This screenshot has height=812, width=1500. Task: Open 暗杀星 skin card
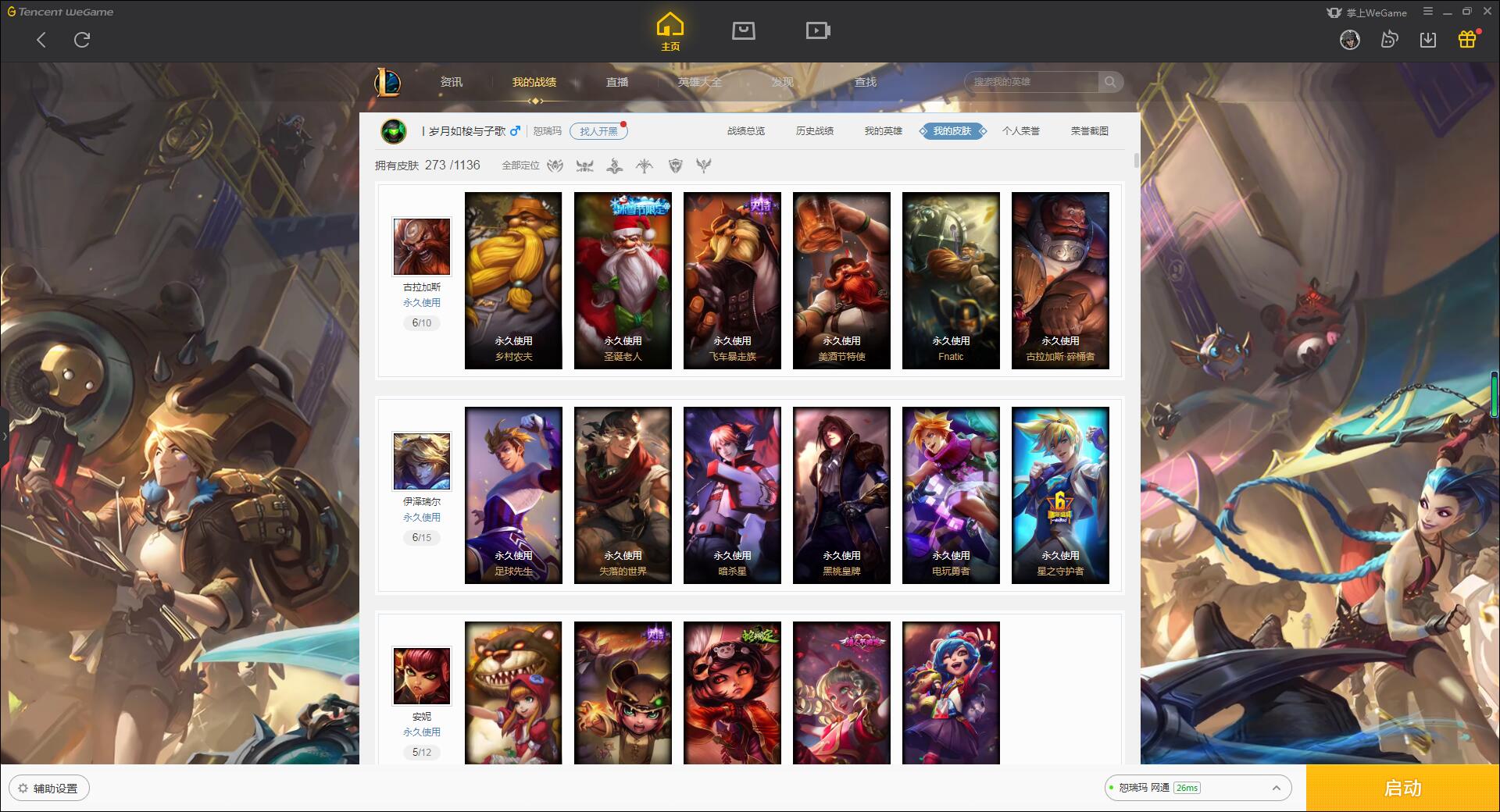(x=732, y=496)
